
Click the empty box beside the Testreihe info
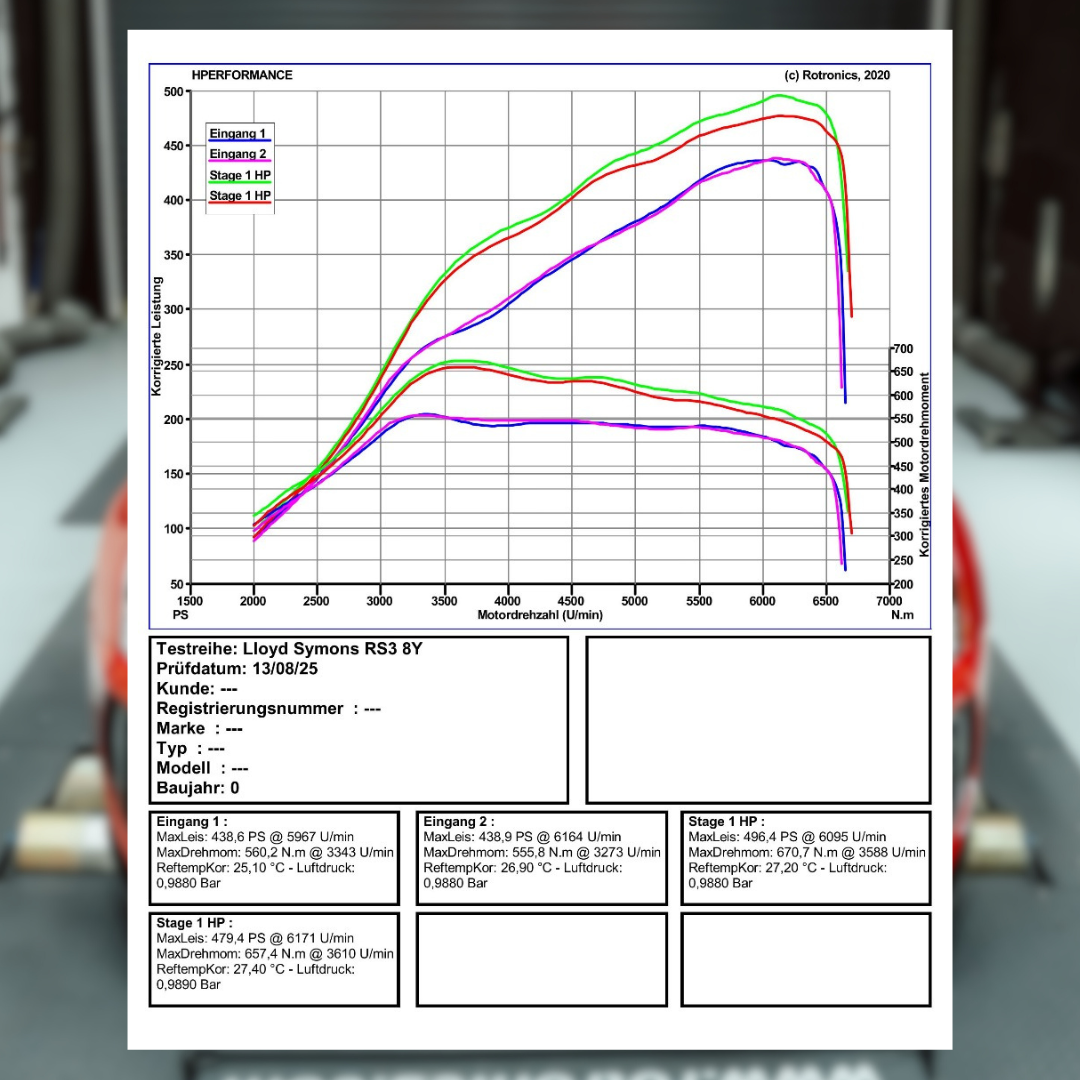pos(757,720)
